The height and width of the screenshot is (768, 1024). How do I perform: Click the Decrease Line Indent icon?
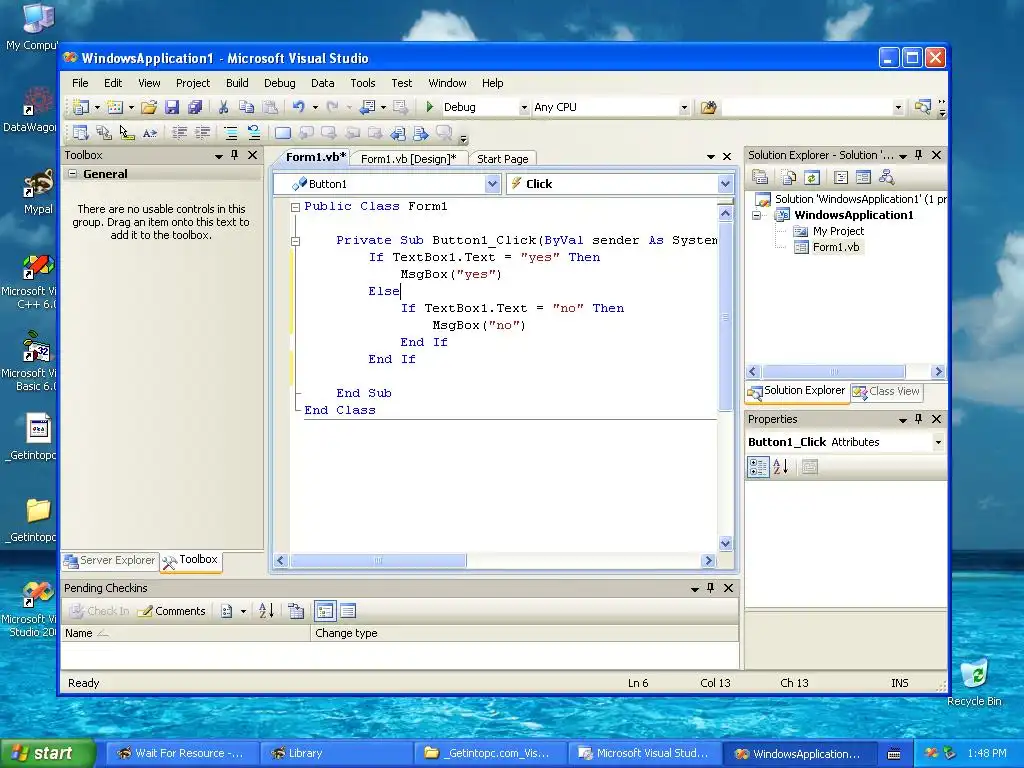pyautogui.click(x=179, y=133)
